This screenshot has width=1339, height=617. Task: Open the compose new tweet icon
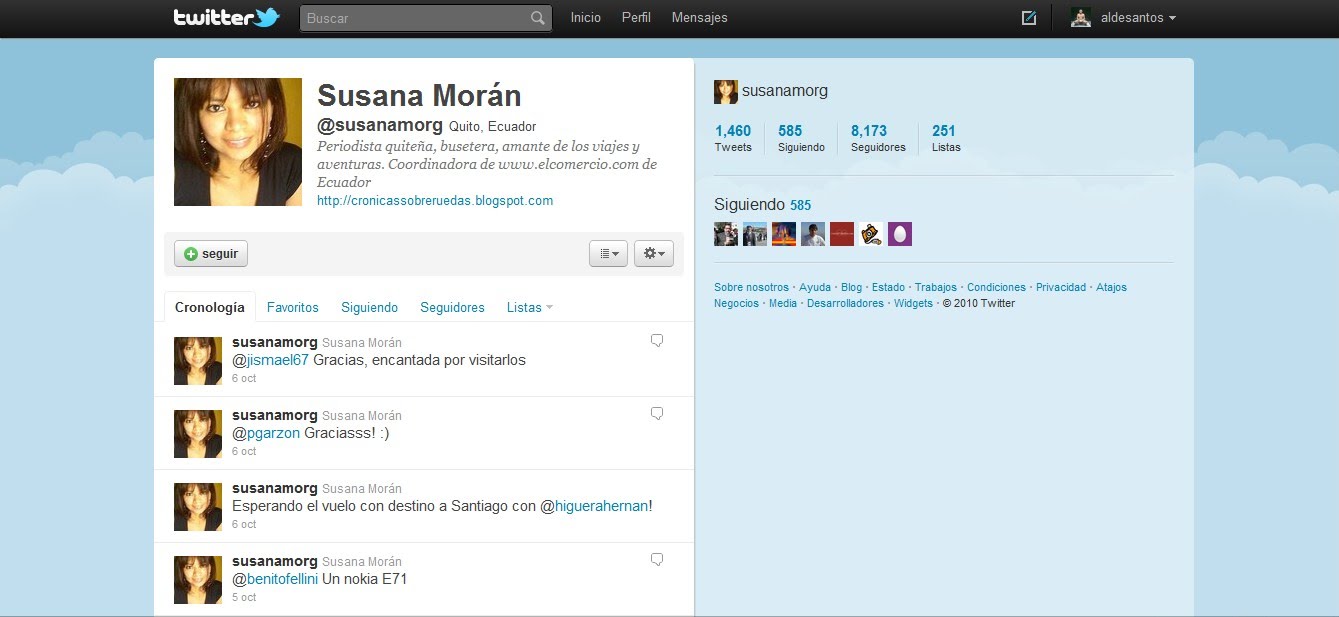pos(1029,18)
